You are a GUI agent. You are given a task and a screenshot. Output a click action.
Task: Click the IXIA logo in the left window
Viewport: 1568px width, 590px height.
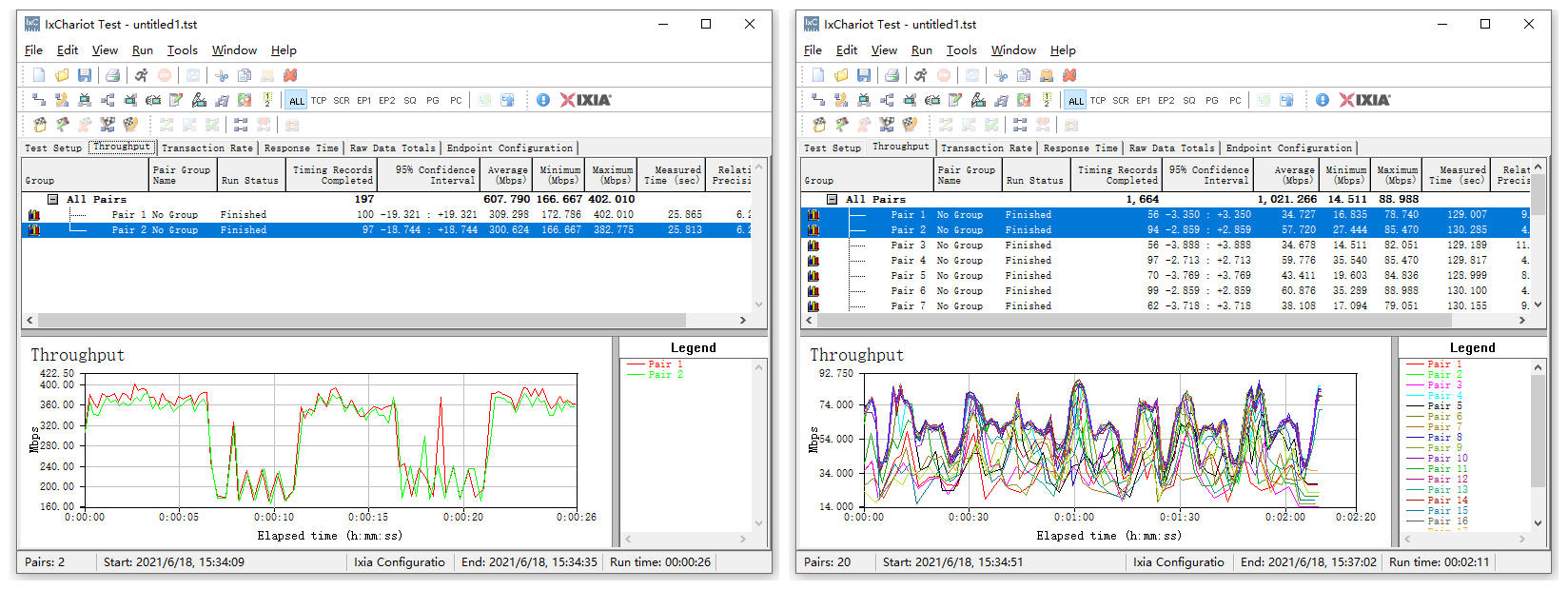[x=586, y=100]
